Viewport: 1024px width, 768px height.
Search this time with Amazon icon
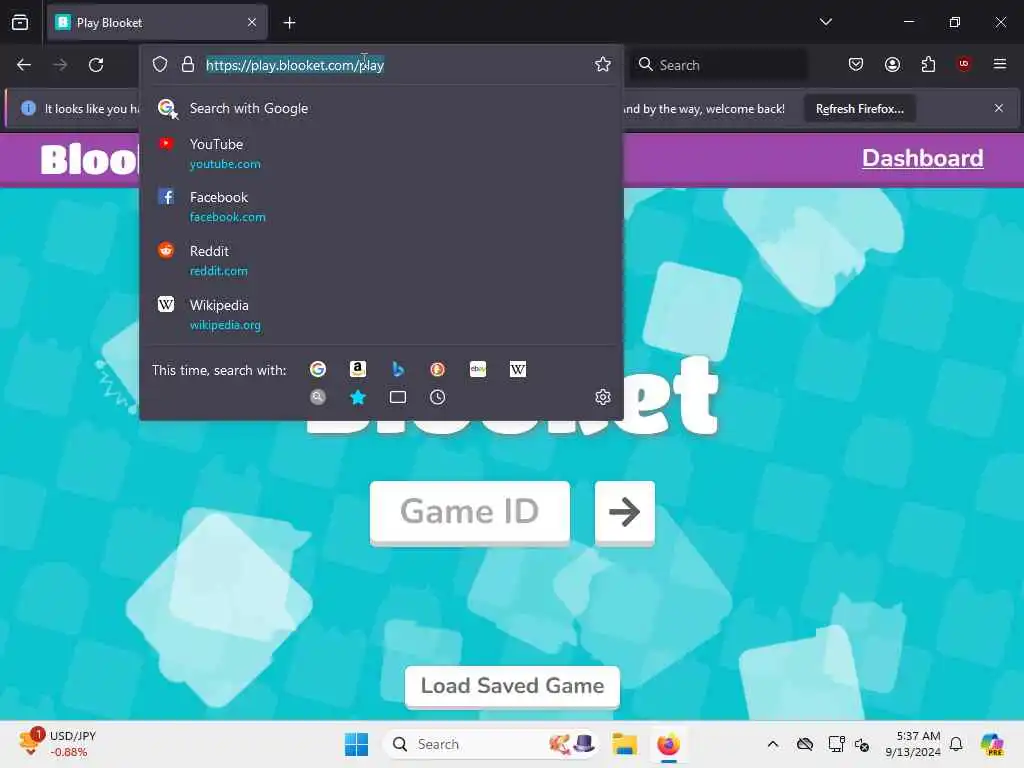(358, 370)
